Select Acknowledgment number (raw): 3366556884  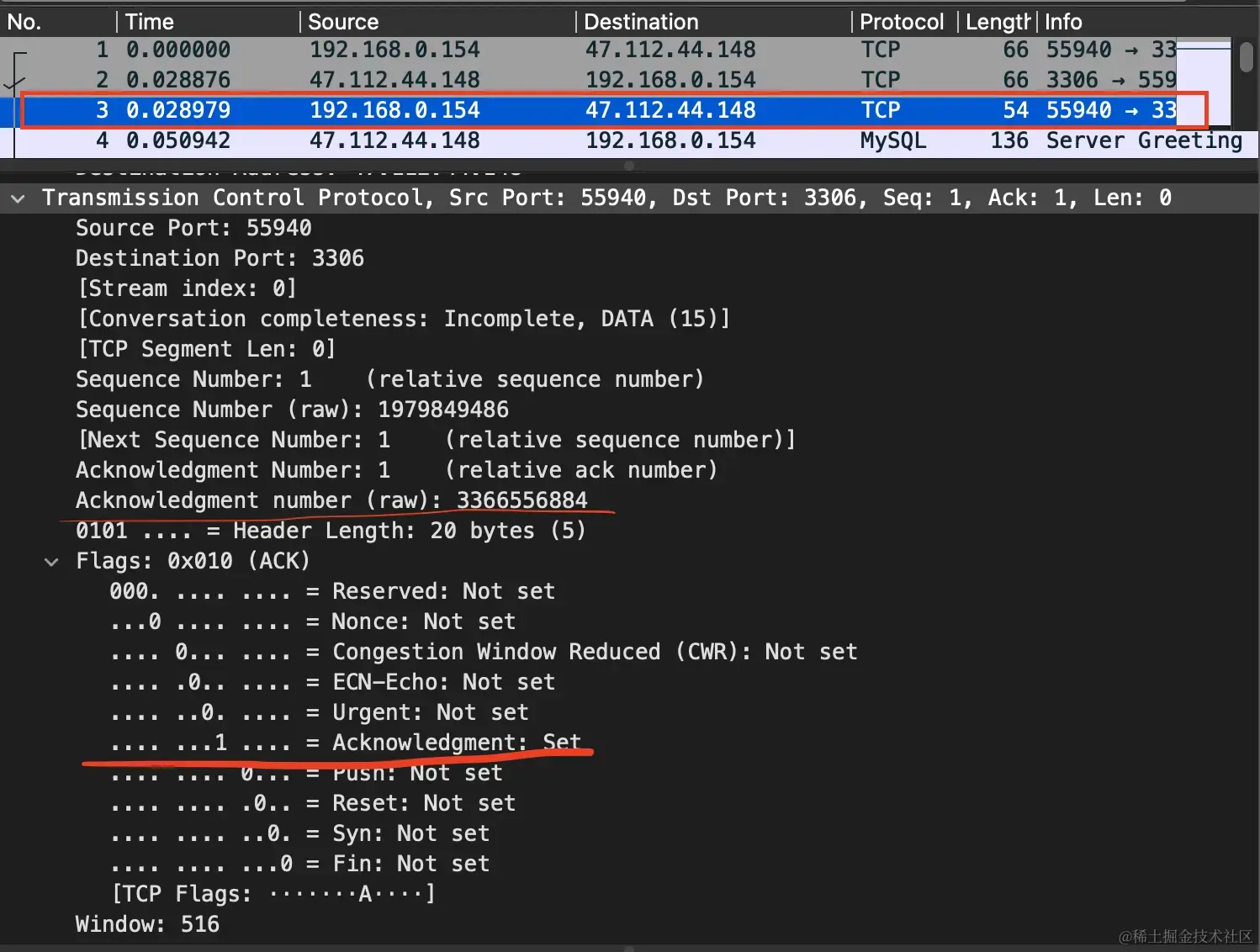pyautogui.click(x=331, y=500)
